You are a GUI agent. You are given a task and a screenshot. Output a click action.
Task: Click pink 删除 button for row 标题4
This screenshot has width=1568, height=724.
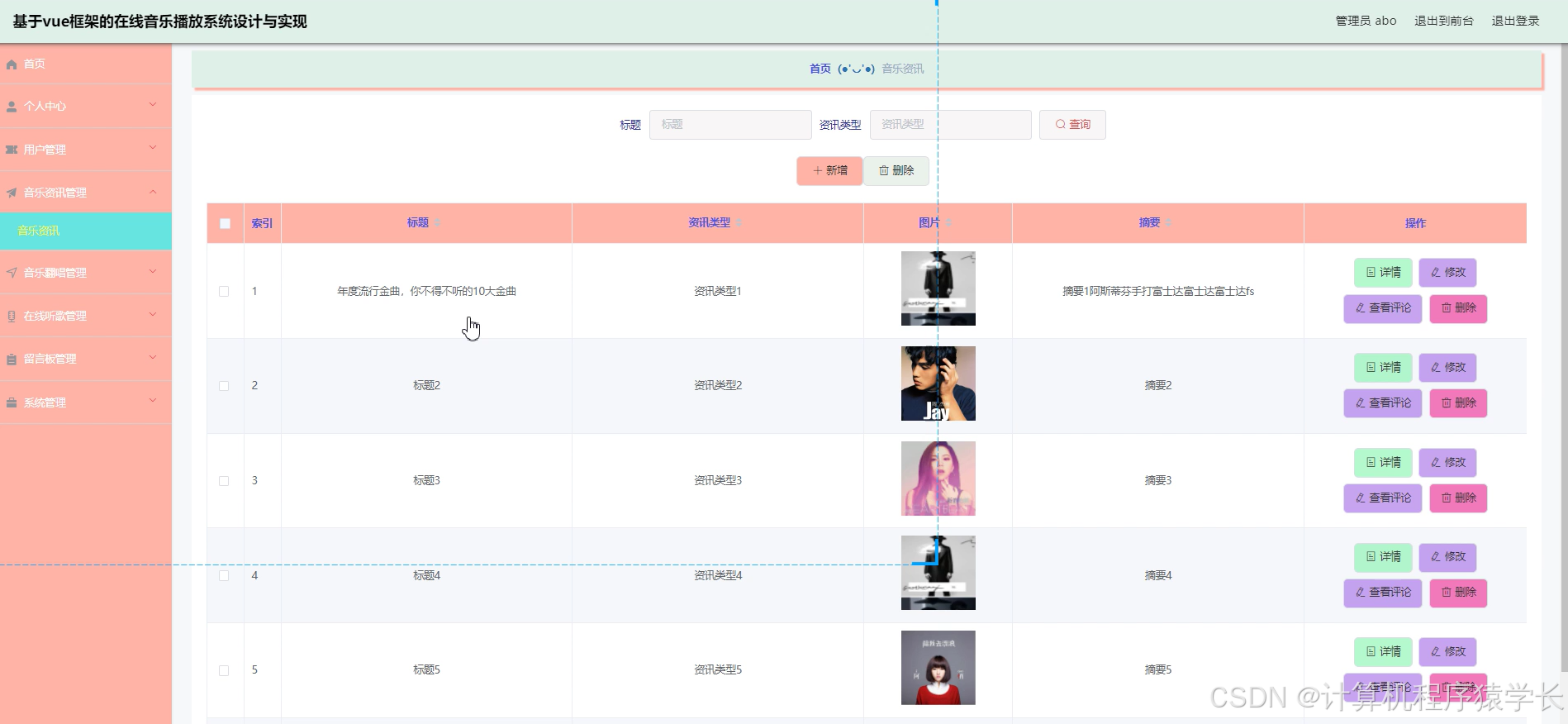[1458, 592]
